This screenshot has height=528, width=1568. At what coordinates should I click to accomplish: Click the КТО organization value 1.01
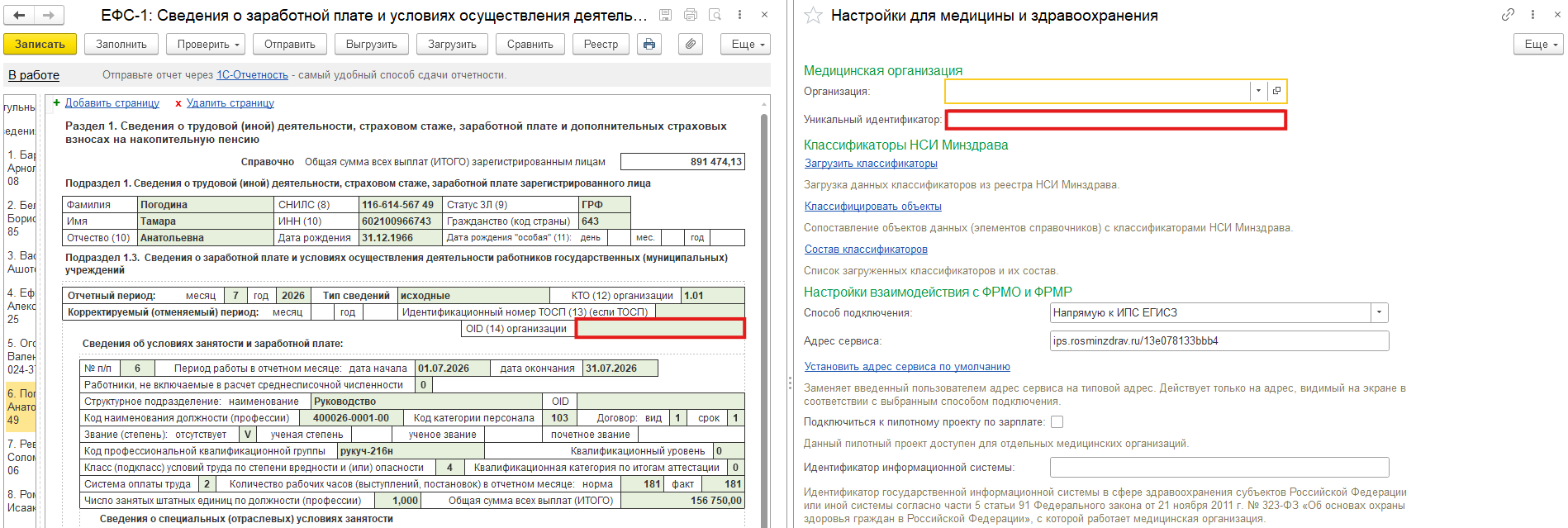coord(713,296)
